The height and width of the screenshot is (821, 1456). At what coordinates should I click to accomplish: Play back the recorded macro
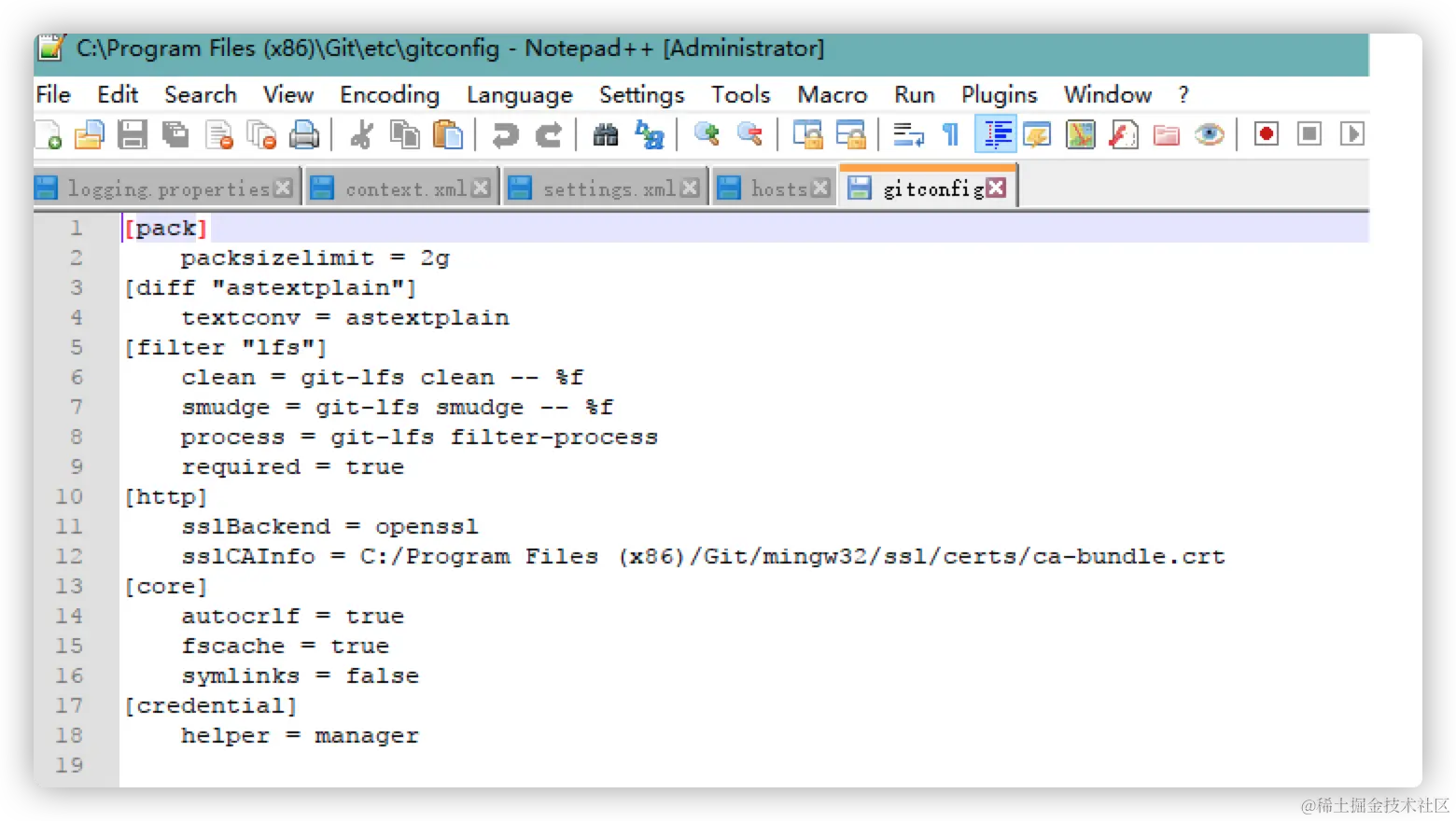1351,134
